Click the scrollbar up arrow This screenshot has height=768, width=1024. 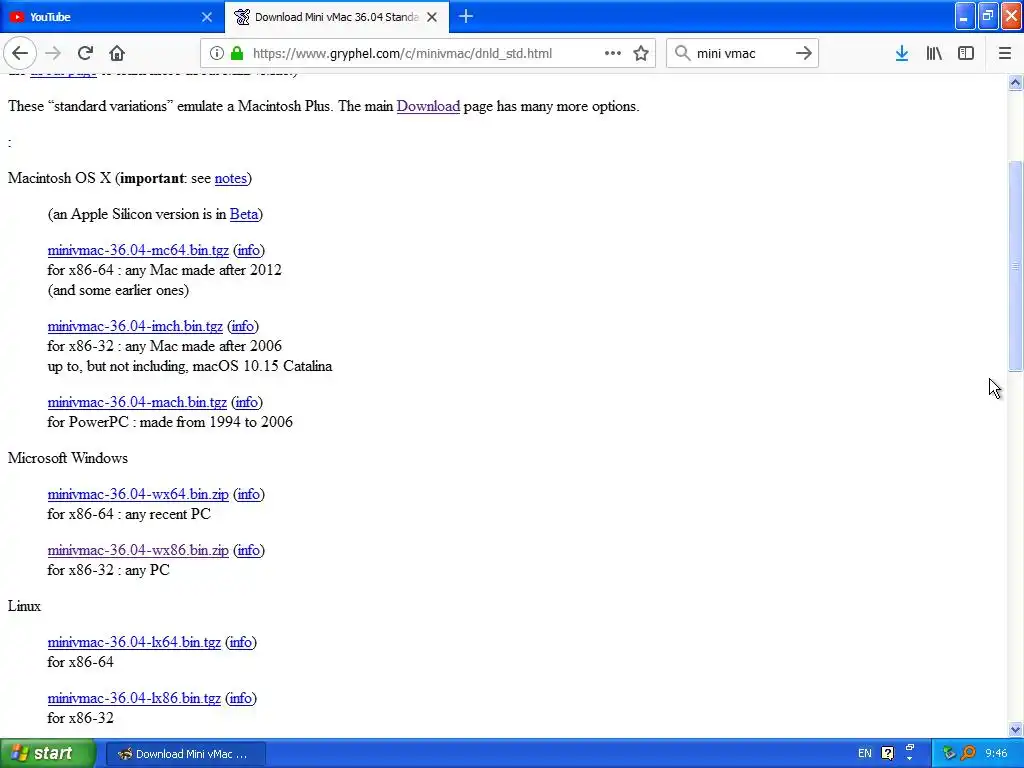click(1016, 82)
